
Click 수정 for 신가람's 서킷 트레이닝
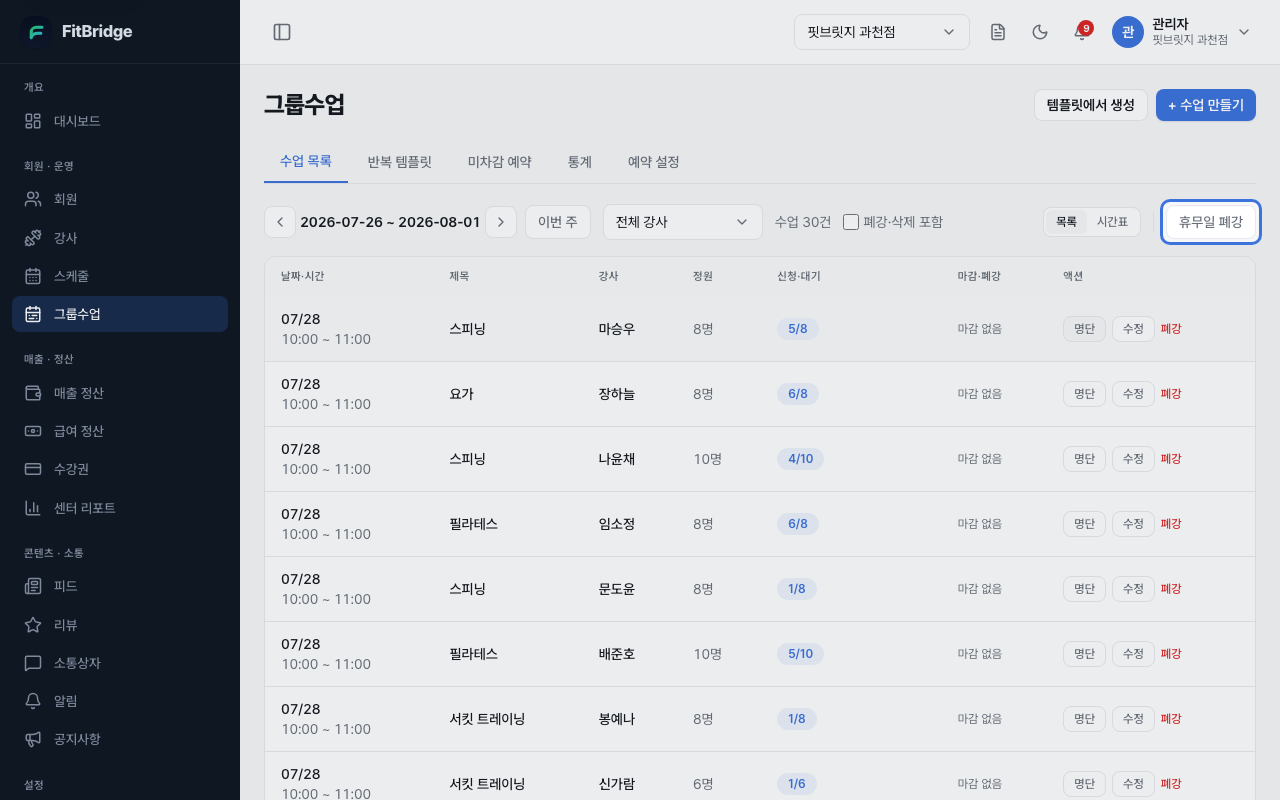1133,784
